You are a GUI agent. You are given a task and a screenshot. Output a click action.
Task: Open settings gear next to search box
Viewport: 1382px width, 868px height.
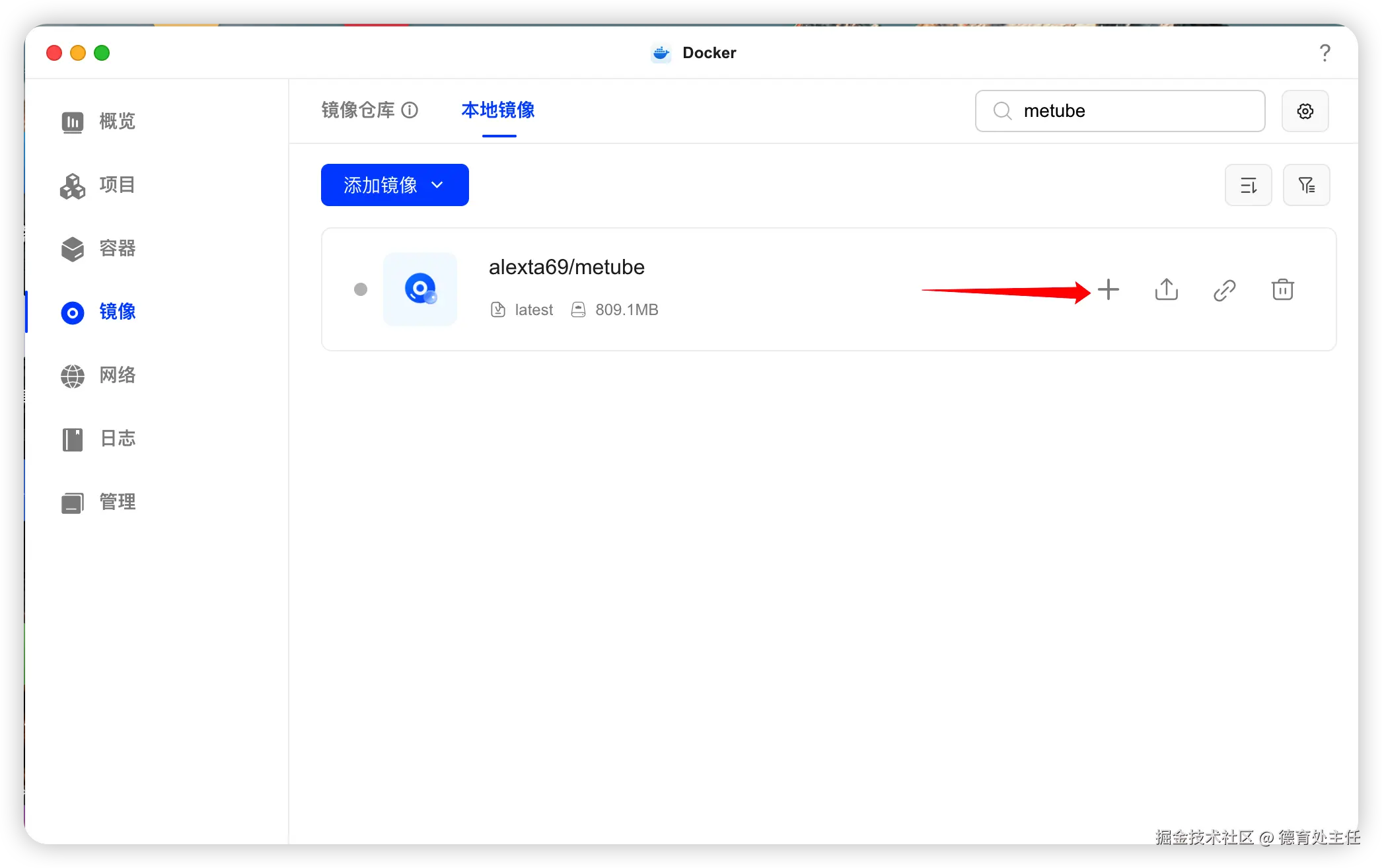(x=1305, y=111)
